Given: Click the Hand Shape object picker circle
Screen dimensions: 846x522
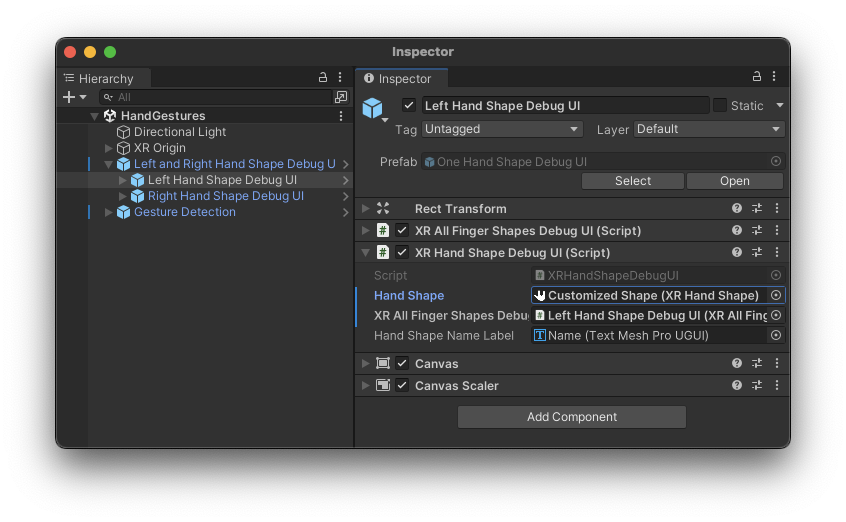Looking at the screenshot, I should [x=775, y=296].
